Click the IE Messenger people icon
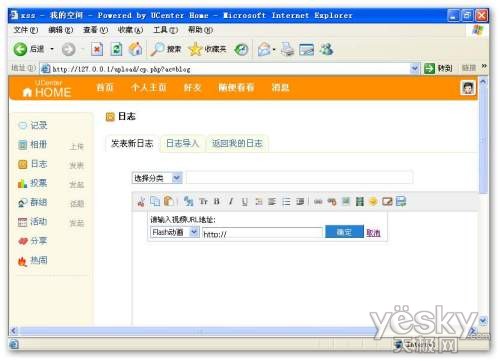Image resolution: width=500 pixels, height=361 pixels. pyautogui.click(x=326, y=49)
